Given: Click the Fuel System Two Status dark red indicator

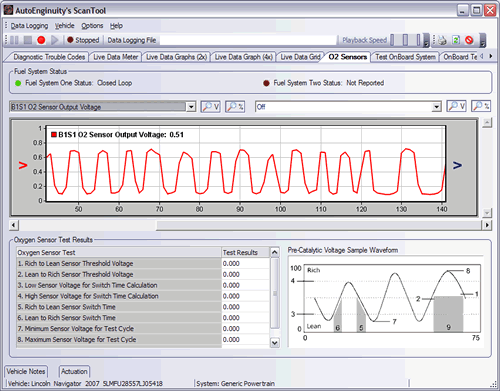Looking at the screenshot, I should (266, 83).
